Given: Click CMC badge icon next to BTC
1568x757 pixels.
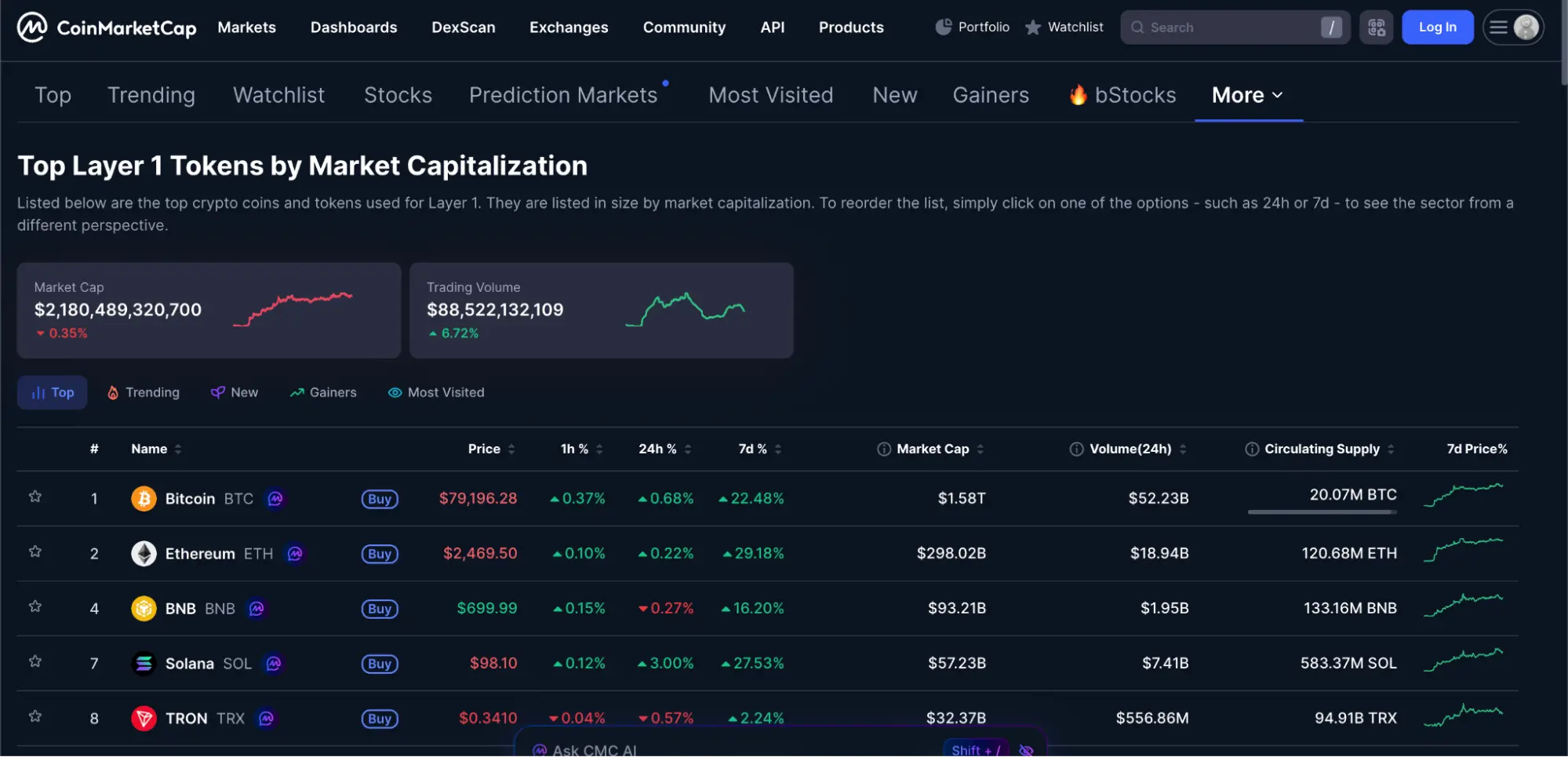Looking at the screenshot, I should point(275,498).
